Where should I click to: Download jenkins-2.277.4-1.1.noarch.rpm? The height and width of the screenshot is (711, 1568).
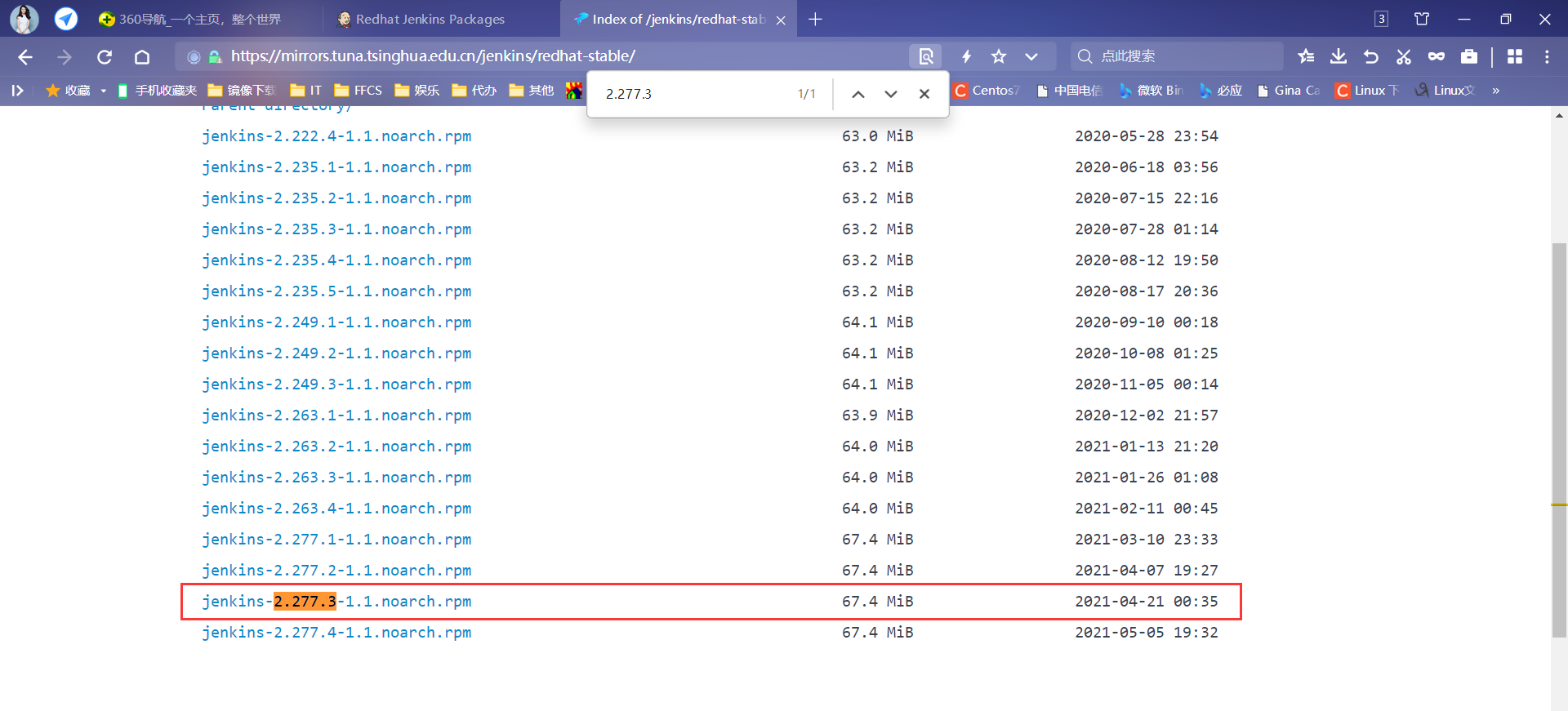[336, 633]
